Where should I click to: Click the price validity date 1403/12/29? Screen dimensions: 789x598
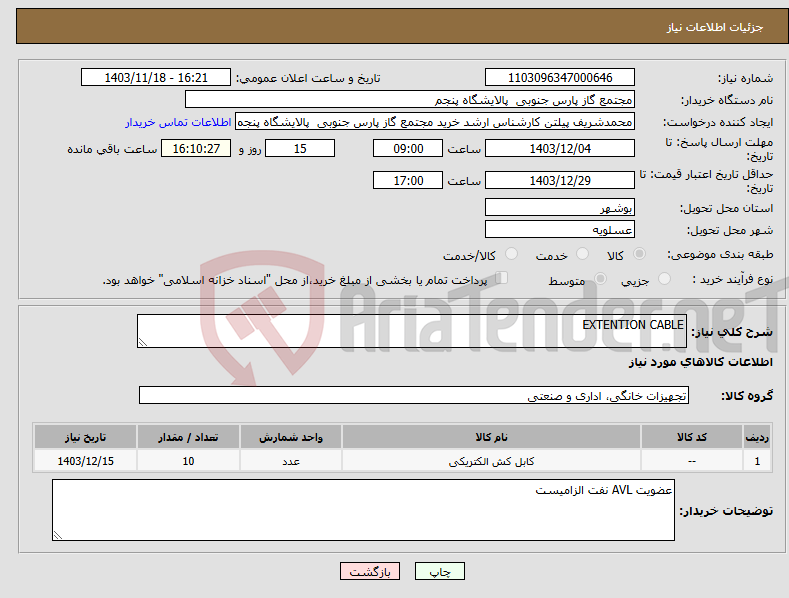pos(560,180)
